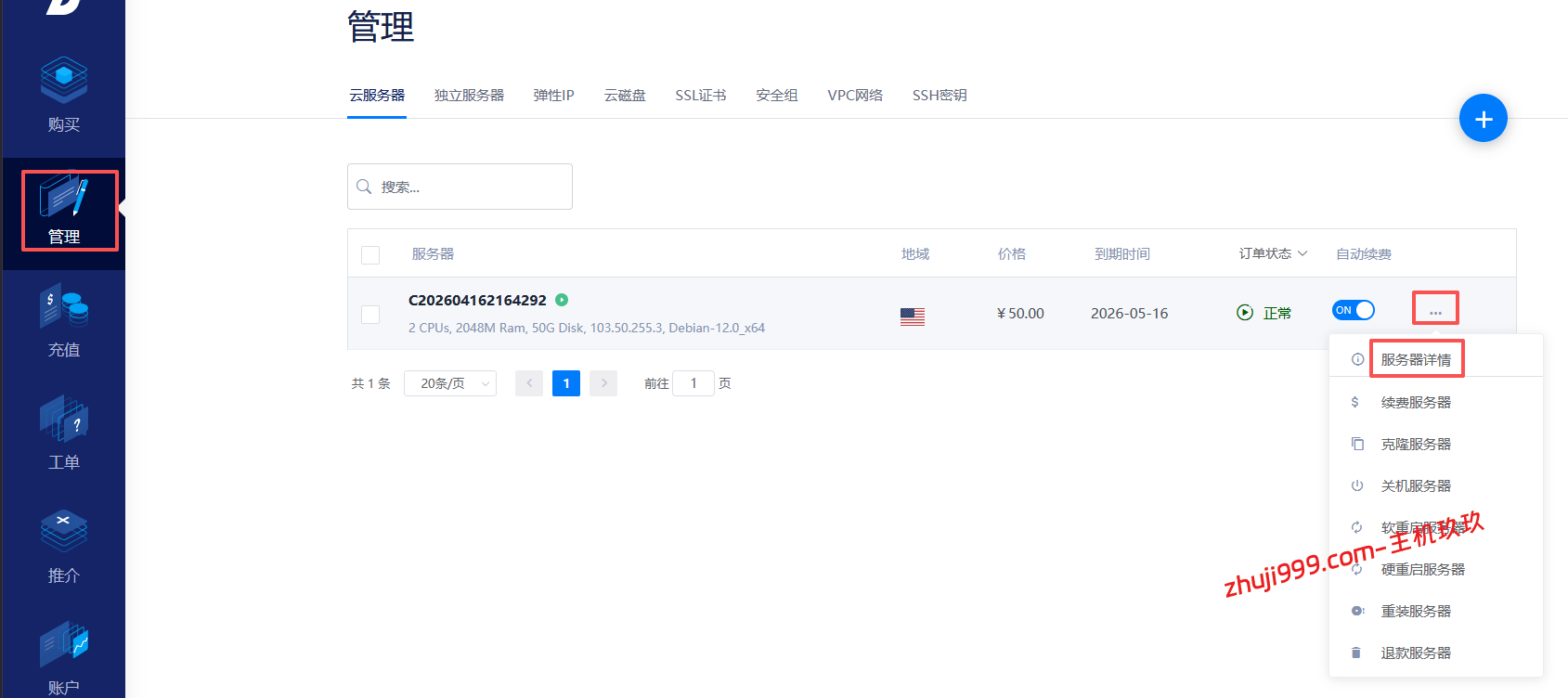The image size is (1568, 698).
Task: Select 服务器详情 from the context menu
Action: click(x=1415, y=360)
